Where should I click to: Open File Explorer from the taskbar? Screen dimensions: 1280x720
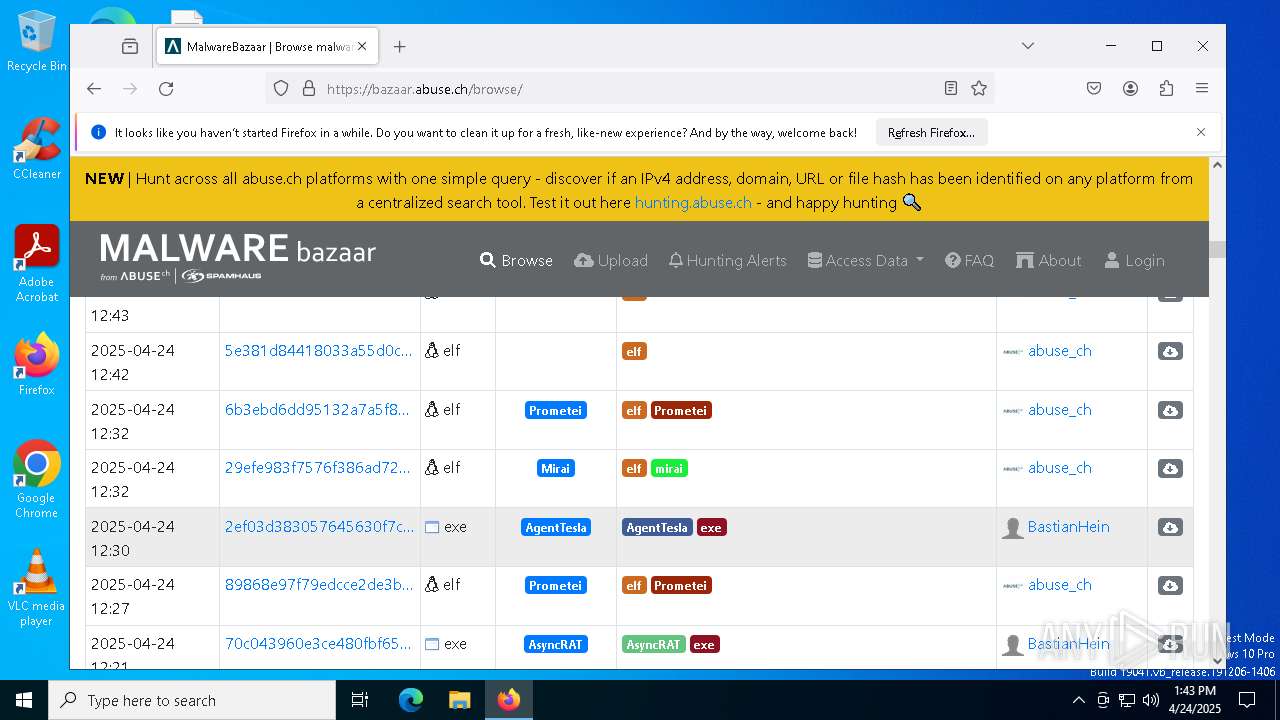click(x=459, y=700)
